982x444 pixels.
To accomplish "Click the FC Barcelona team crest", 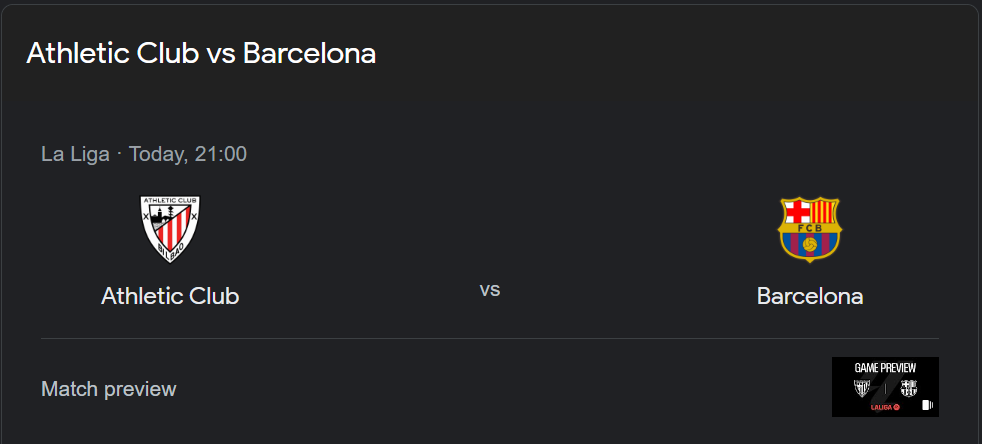I will point(810,229).
